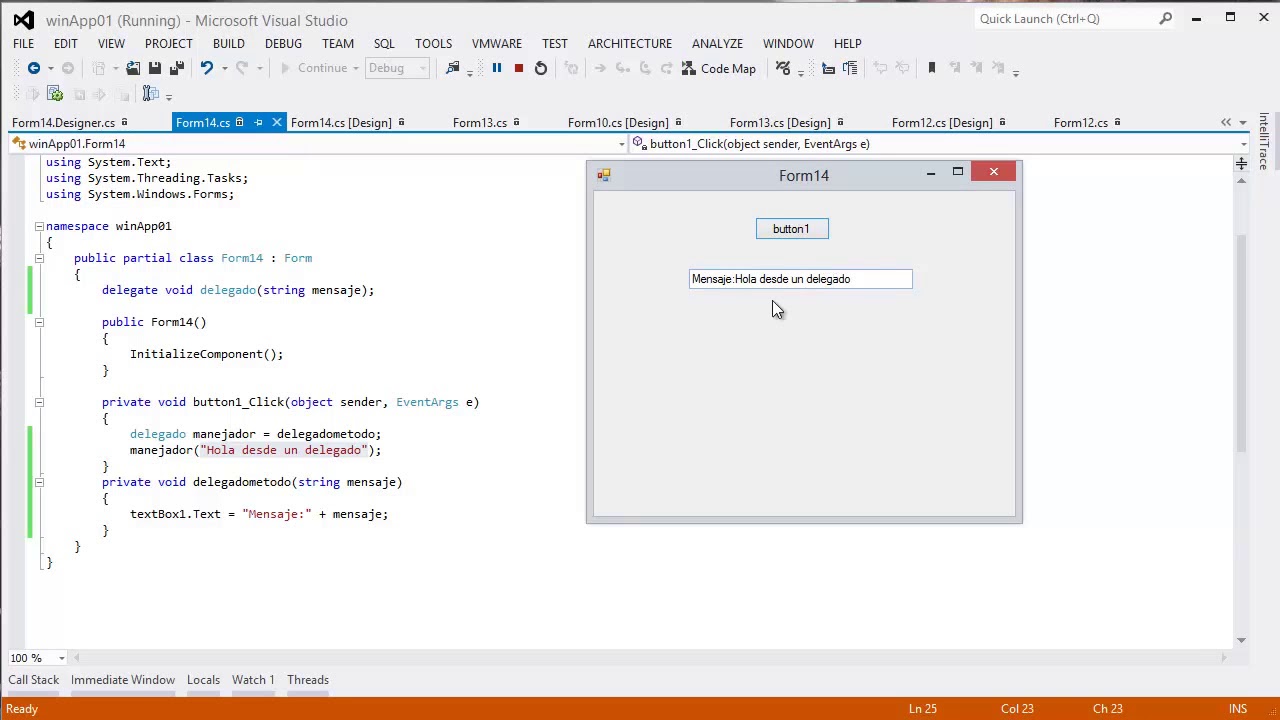1280x720 pixels.
Task: Show the hidden document tabs list dropdown
Action: tap(1243, 123)
